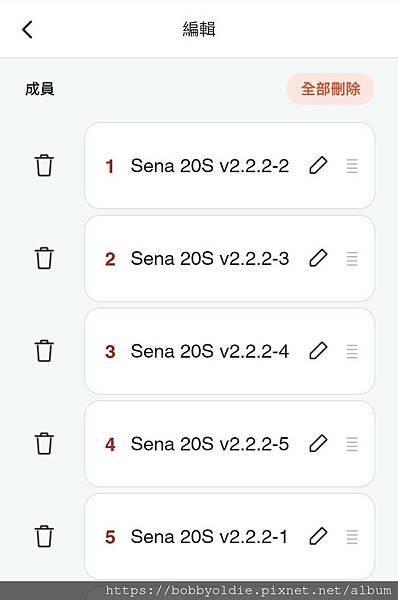Select member card 5 Sena 20S v2.2.2-1
This screenshot has width=398, height=600.
point(229,537)
